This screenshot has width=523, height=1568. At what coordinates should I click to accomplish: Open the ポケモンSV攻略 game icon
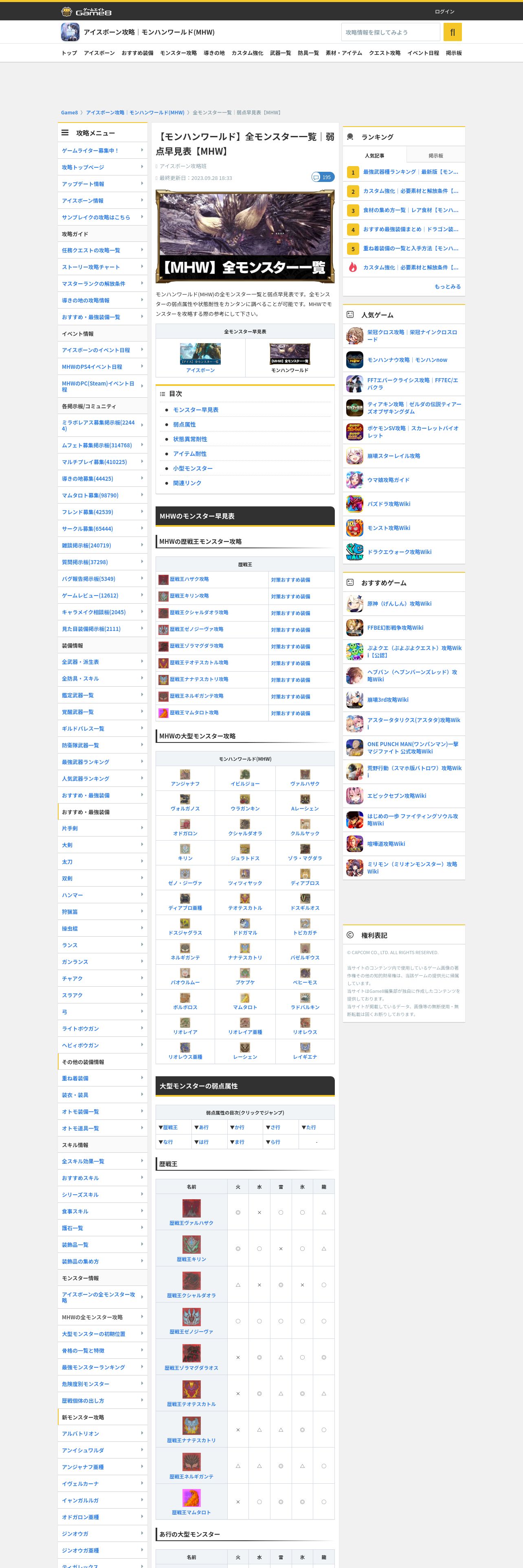355,431
